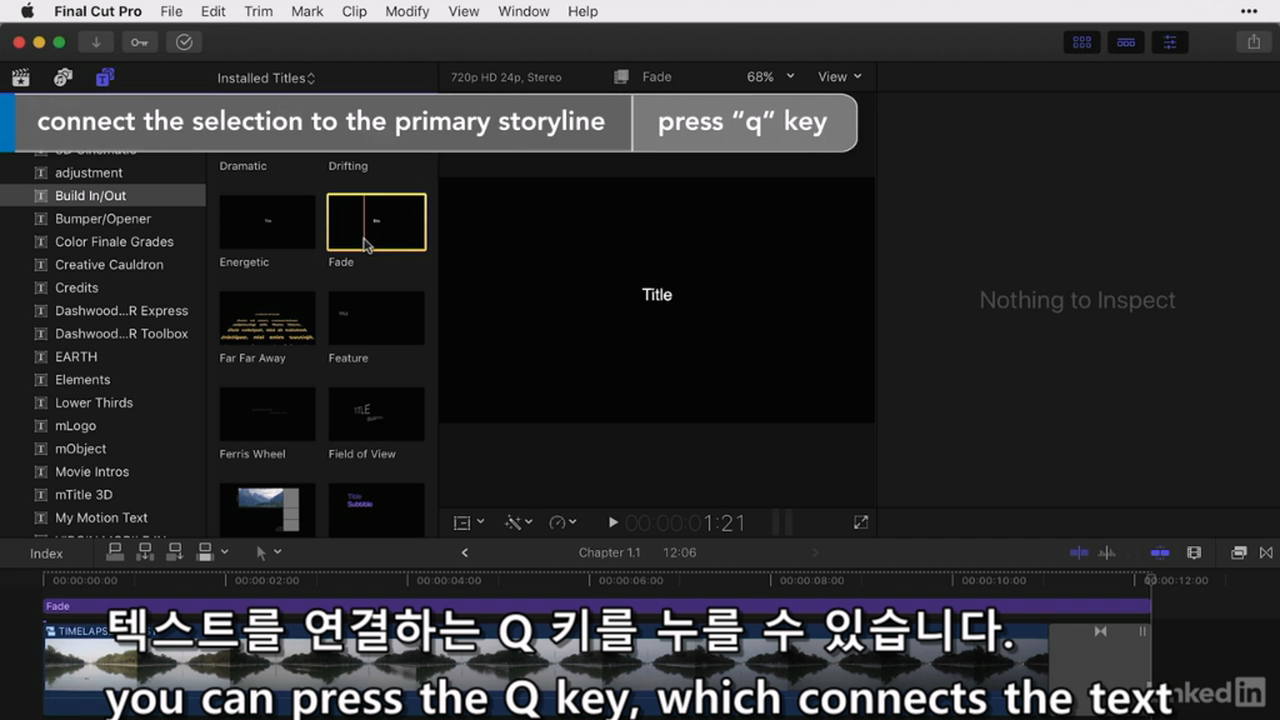Toggle the Timeline panel visibility button
This screenshot has width=1280, height=720.
click(x=1126, y=42)
